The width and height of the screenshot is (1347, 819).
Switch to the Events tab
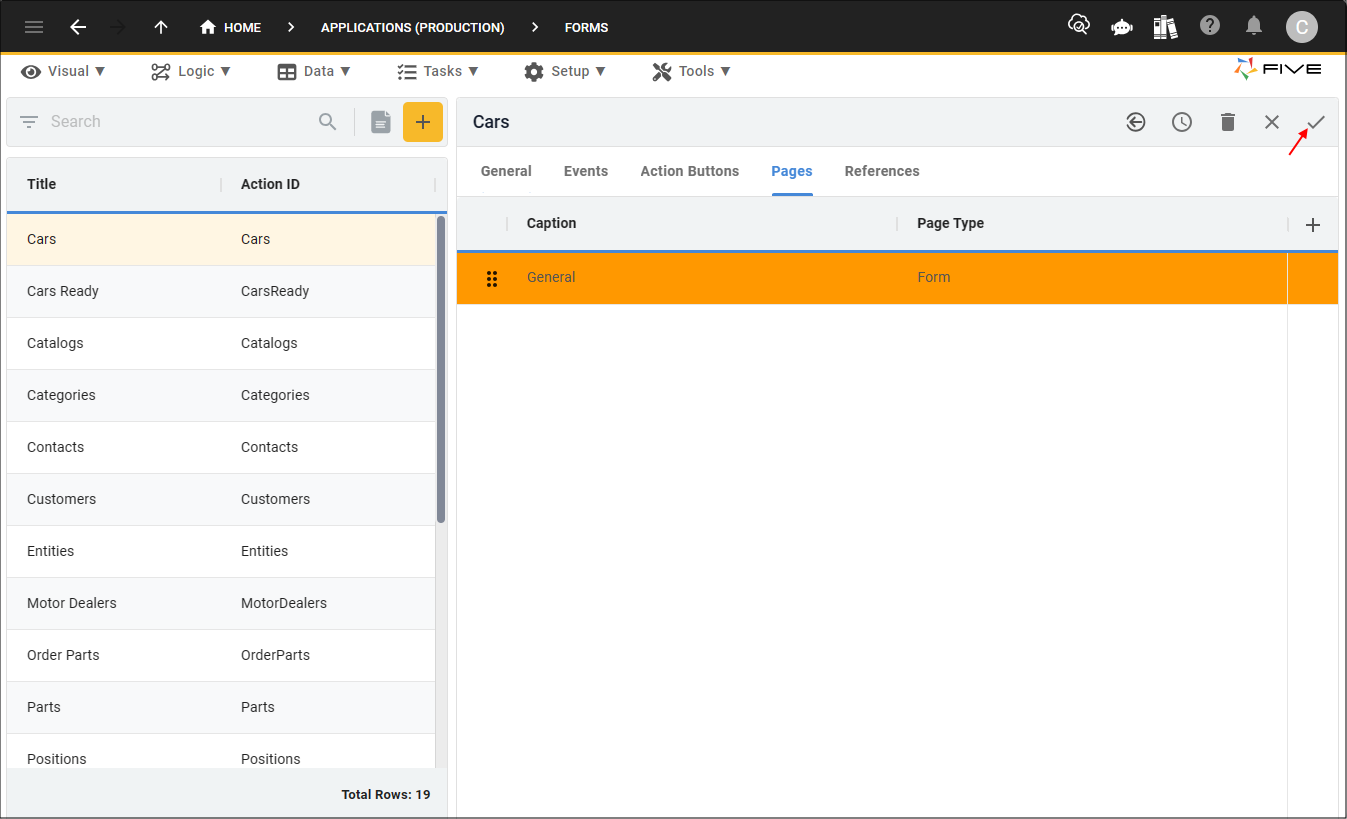coord(586,171)
